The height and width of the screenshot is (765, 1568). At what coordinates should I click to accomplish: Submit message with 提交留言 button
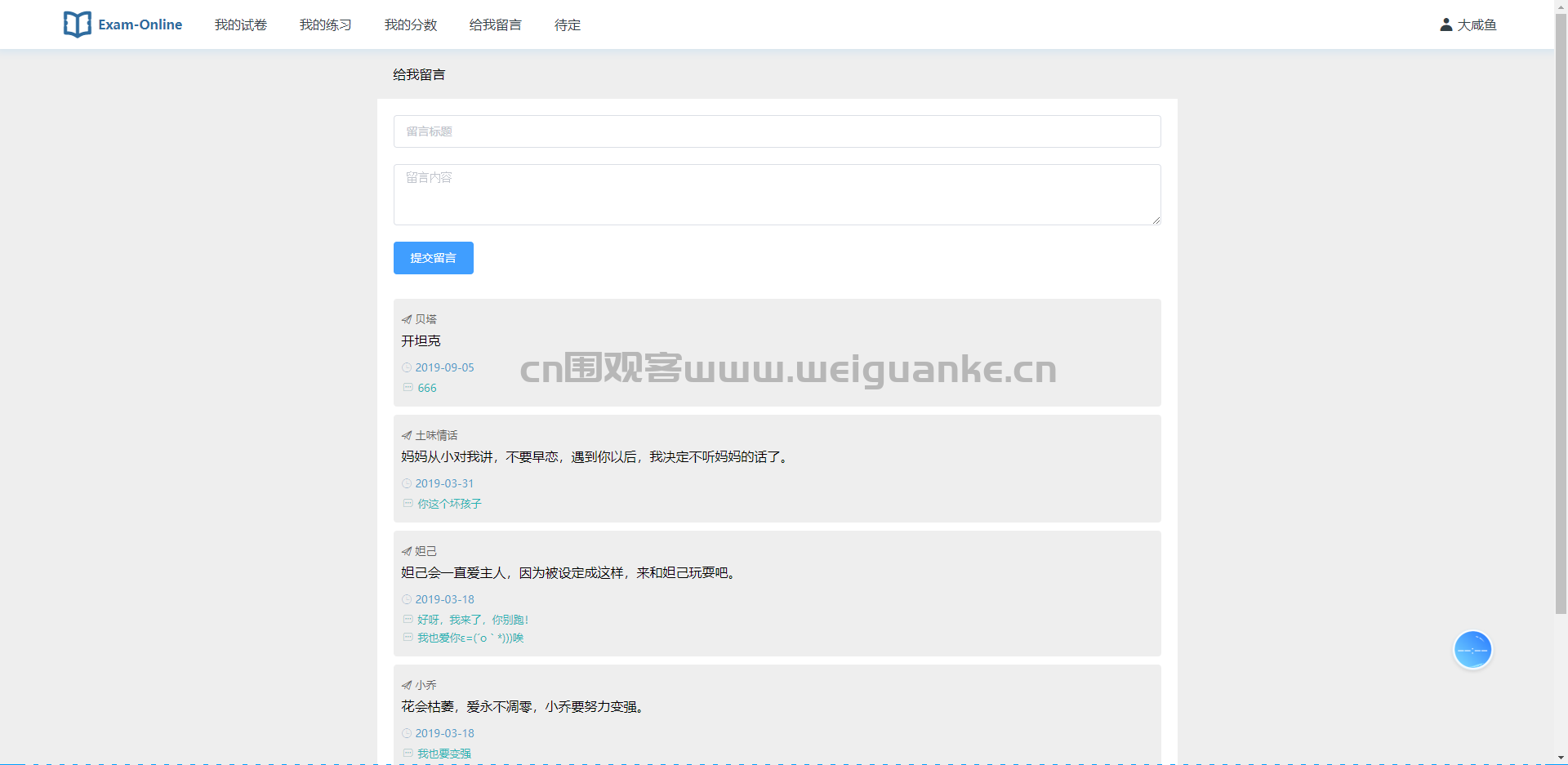click(x=434, y=258)
